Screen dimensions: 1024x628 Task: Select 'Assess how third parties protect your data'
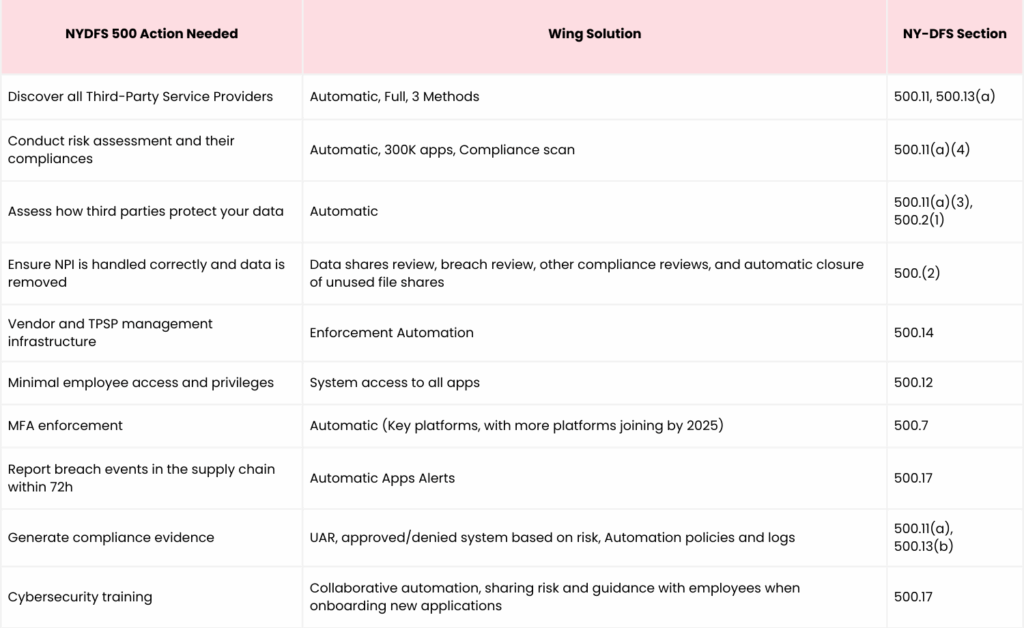(146, 212)
